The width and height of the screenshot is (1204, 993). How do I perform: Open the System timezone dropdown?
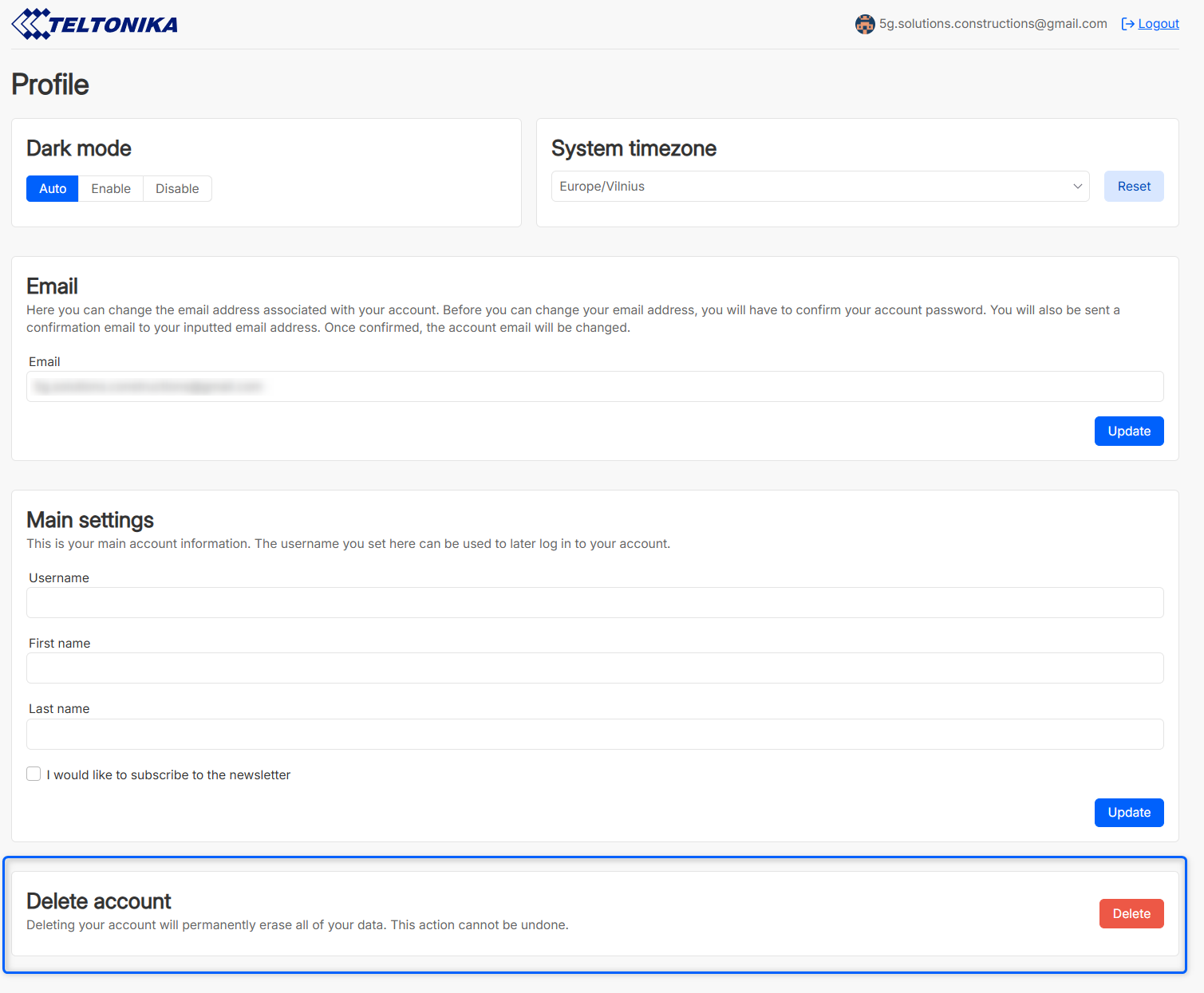coord(819,187)
